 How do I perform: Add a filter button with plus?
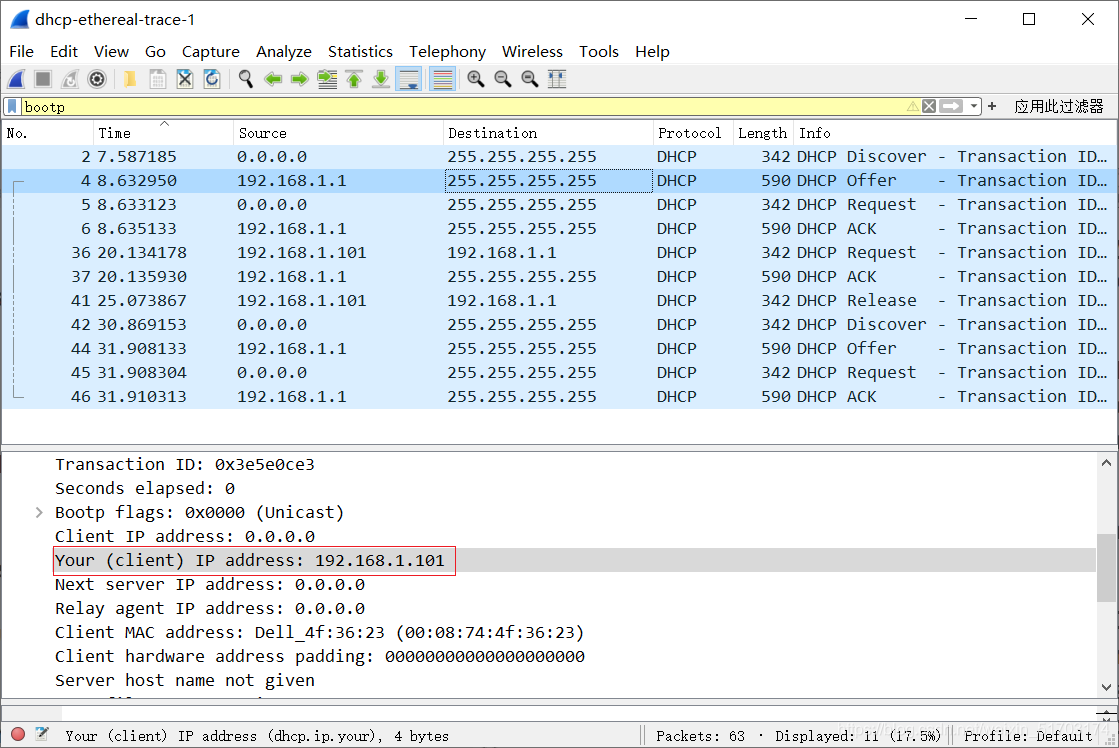pos(991,106)
